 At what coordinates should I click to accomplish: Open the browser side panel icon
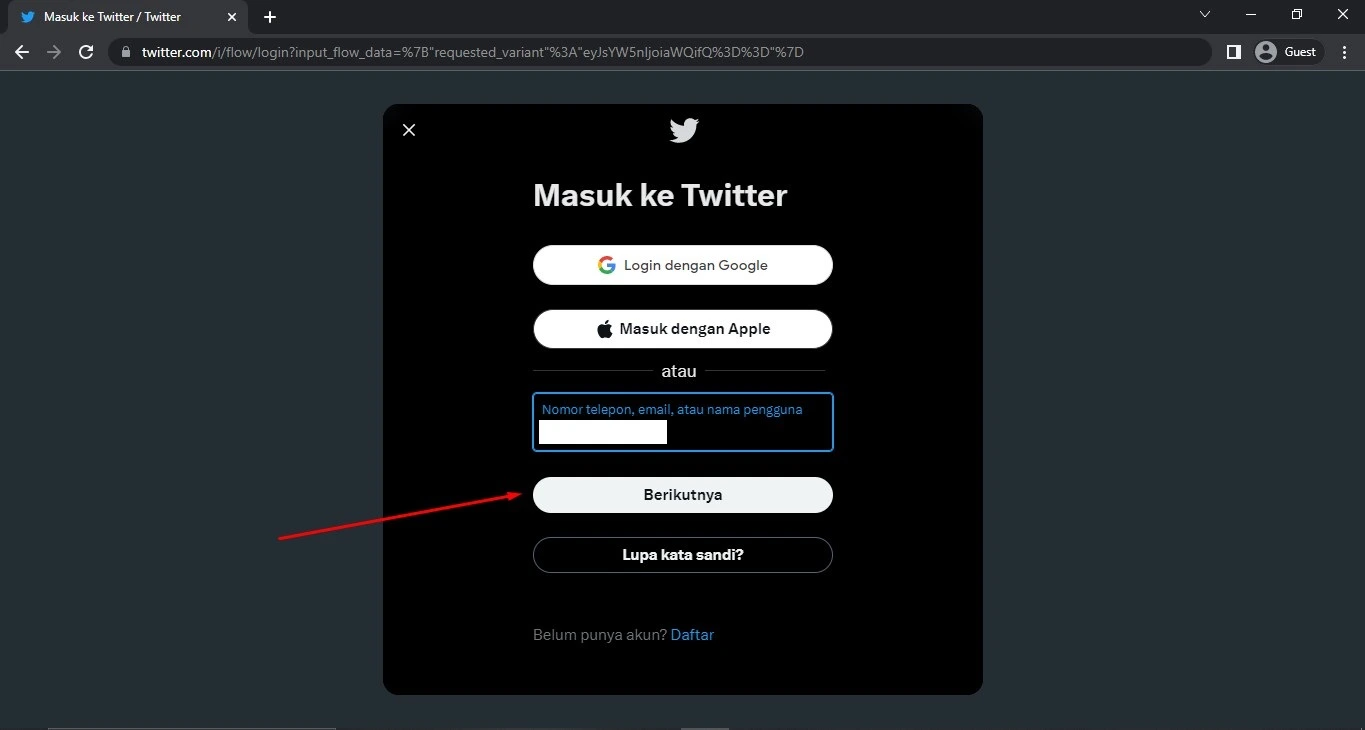[1234, 52]
